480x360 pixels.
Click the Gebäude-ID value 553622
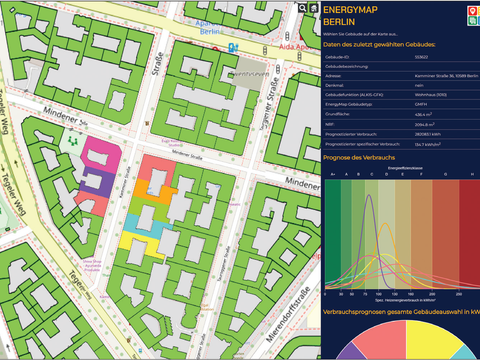point(421,57)
